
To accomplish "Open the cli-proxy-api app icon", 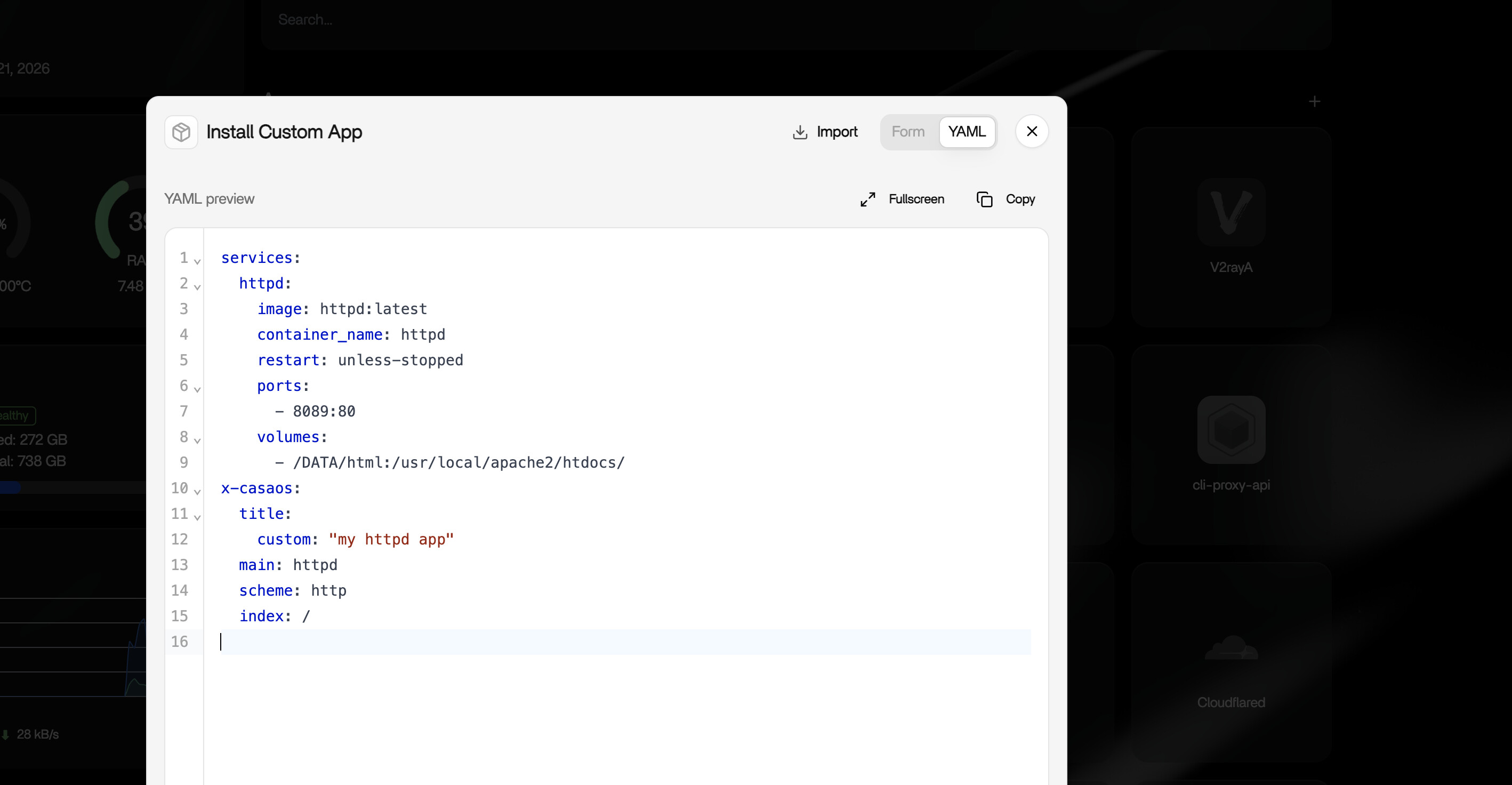I will pos(1231,429).
